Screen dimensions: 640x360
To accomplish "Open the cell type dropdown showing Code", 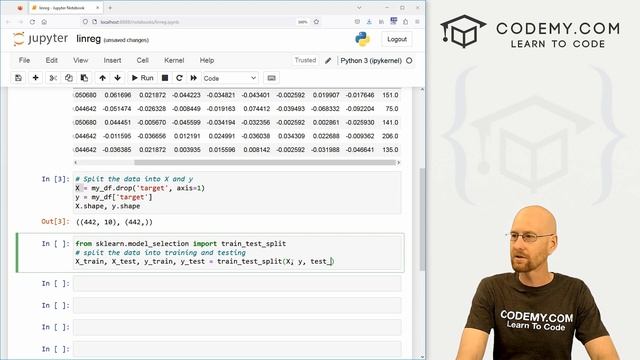I will coord(230,78).
